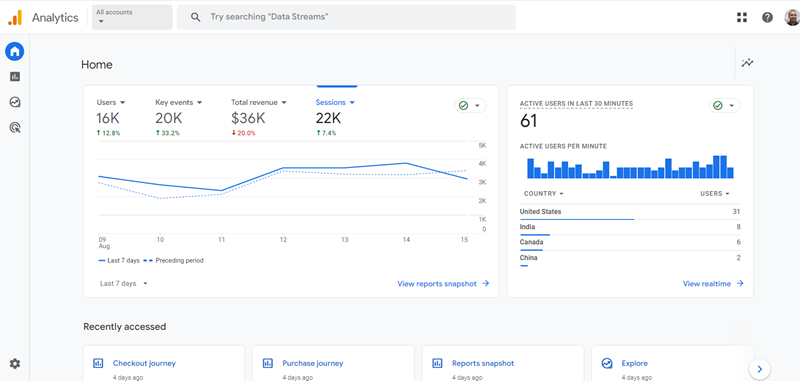Viewport: 800px width, 381px height.
Task: Open the Insights sparkline icon
Action: 747,63
